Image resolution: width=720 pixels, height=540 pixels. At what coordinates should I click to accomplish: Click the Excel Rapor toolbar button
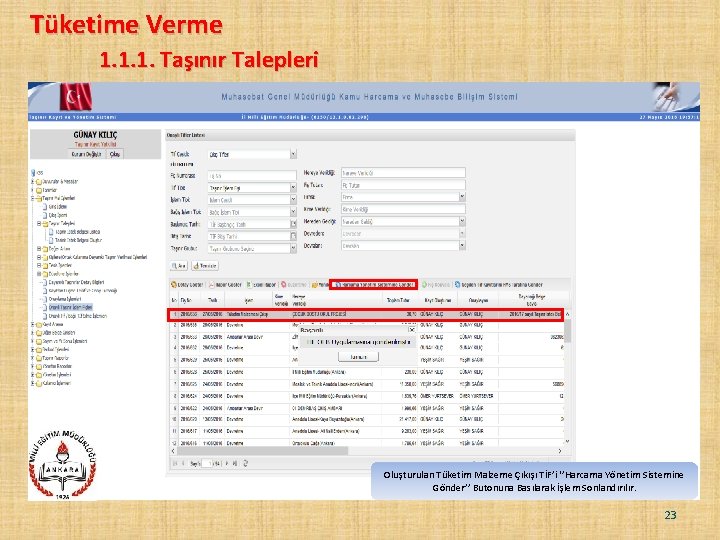[261, 285]
